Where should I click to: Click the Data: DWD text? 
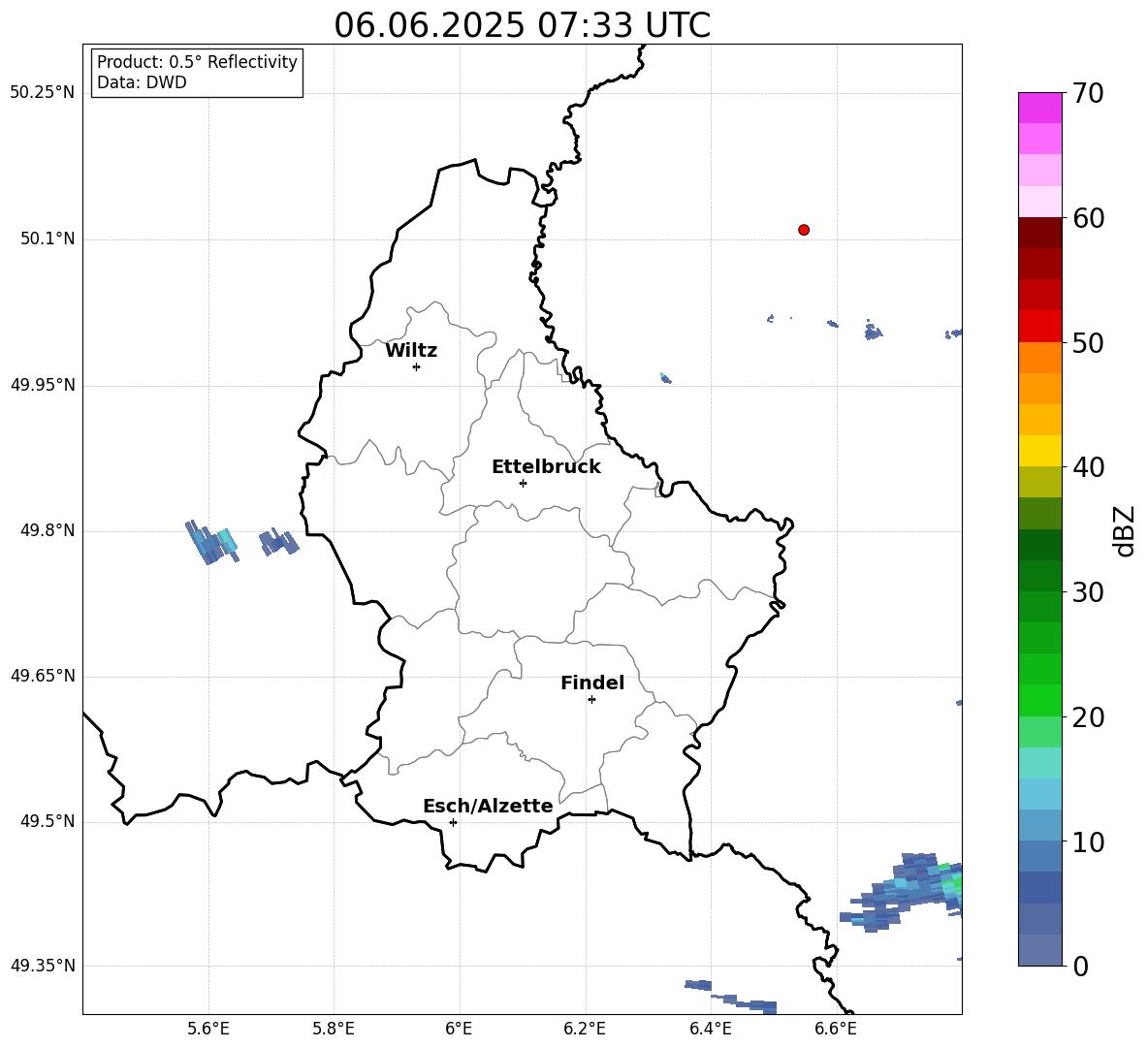(x=142, y=82)
